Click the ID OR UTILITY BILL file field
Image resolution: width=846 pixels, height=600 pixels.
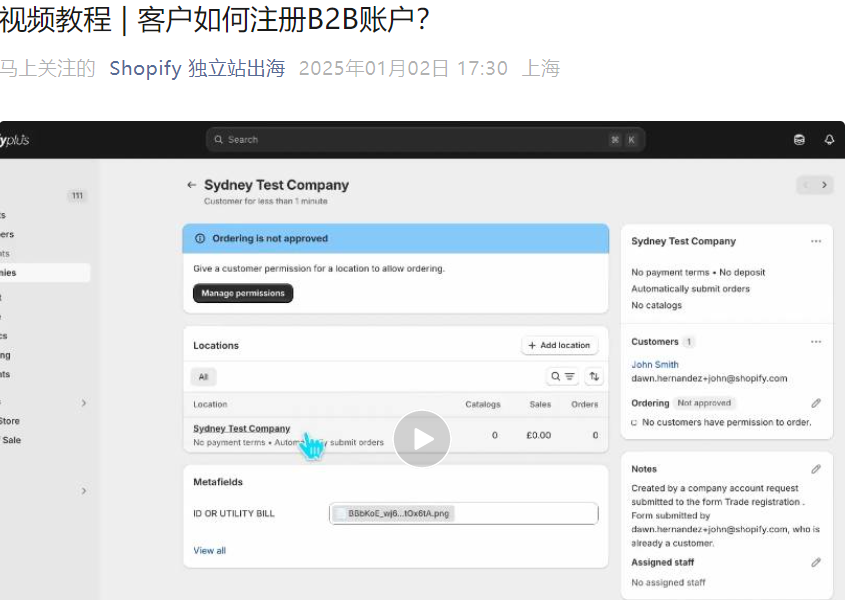(463, 513)
